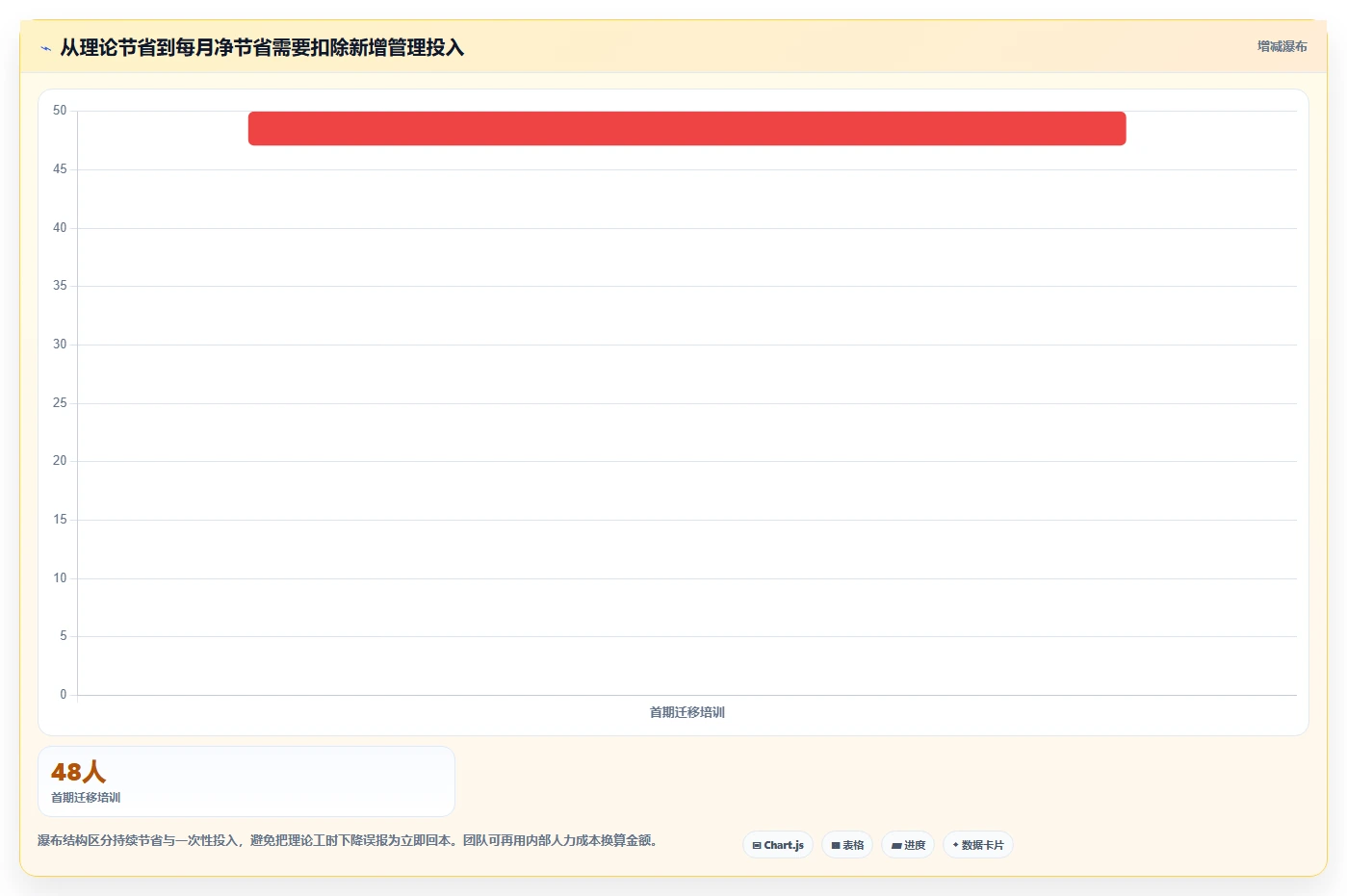Click the heading 从理论节省到每月净节省需要扣除新增管理投入

click(262, 47)
